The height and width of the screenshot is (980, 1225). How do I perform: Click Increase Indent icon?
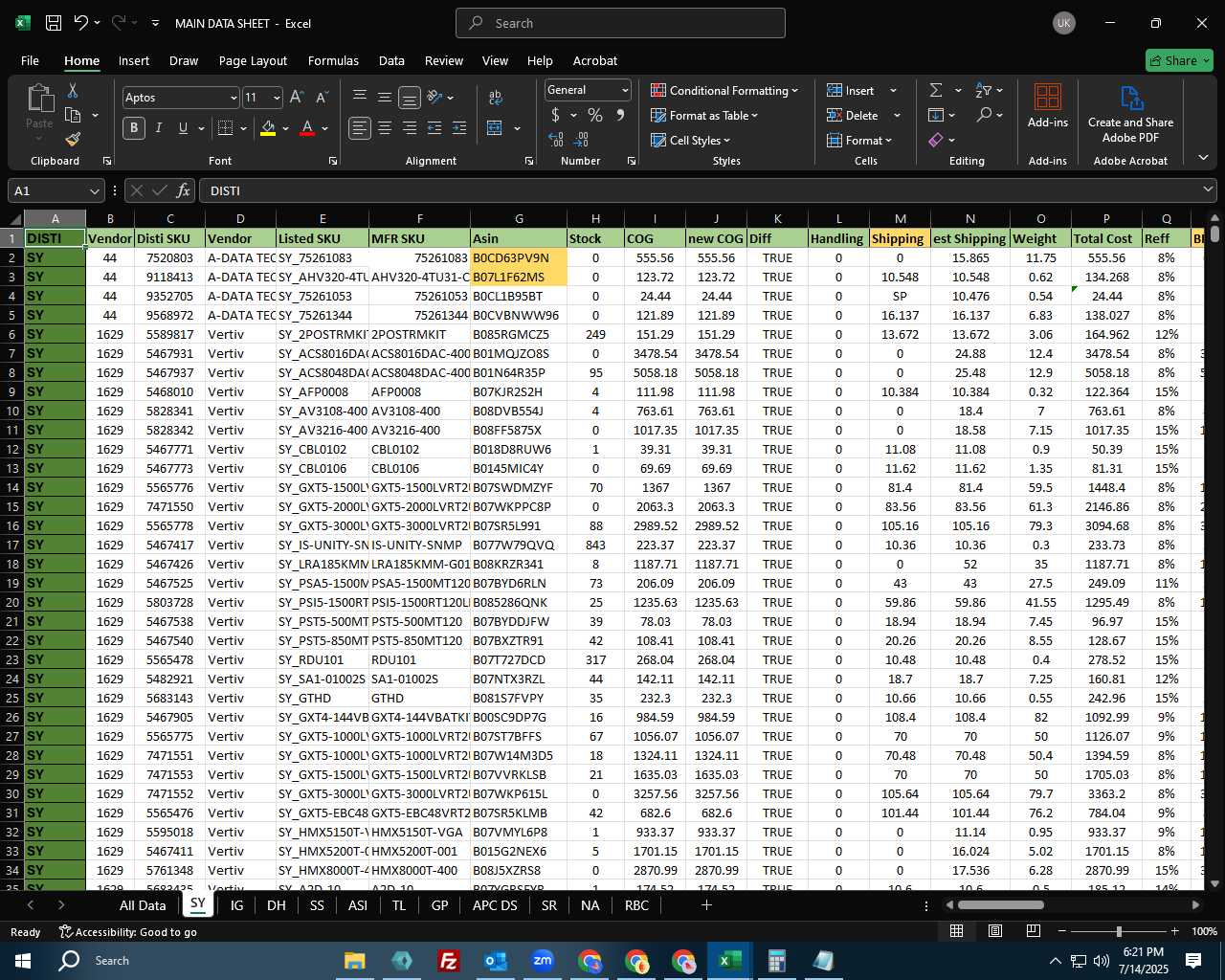[459, 128]
